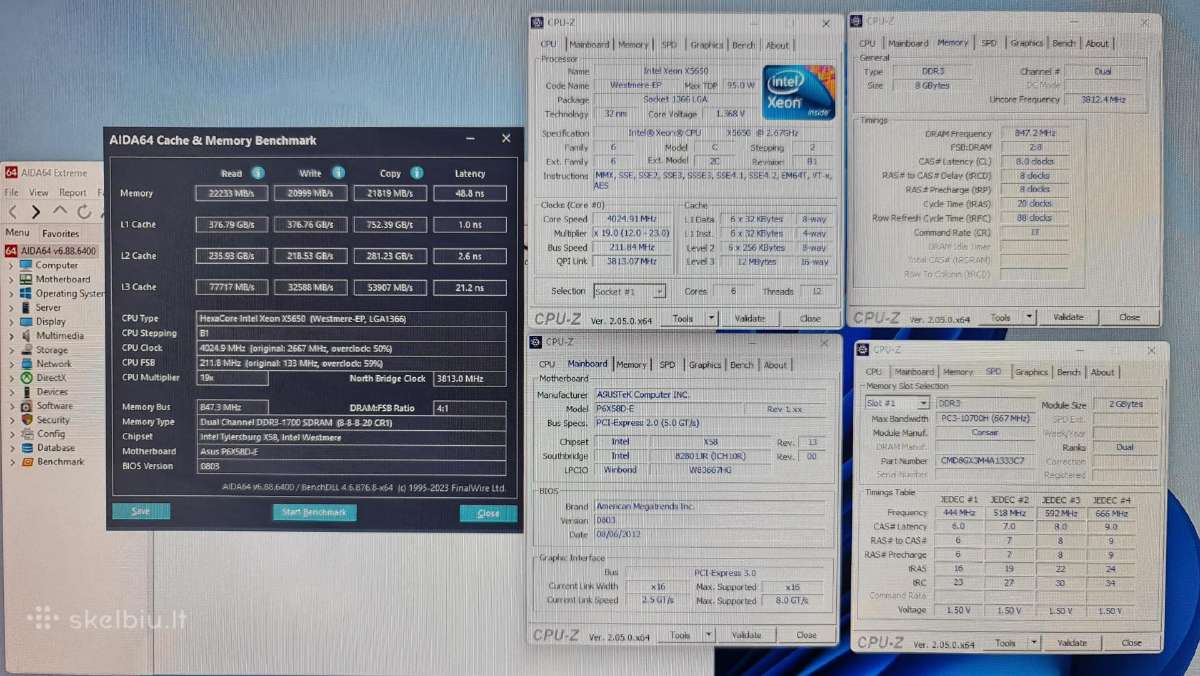The image size is (1200, 676).
Task: Select Computer icon in AIDA64 tree
Action: click(x=25, y=265)
